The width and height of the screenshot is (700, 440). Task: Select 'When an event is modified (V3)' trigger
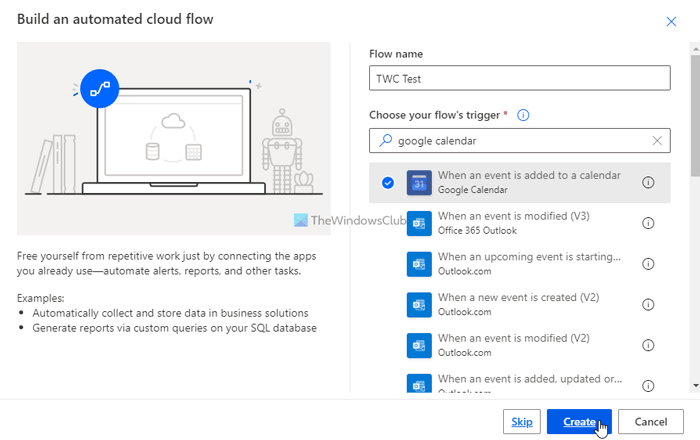[x=529, y=223]
